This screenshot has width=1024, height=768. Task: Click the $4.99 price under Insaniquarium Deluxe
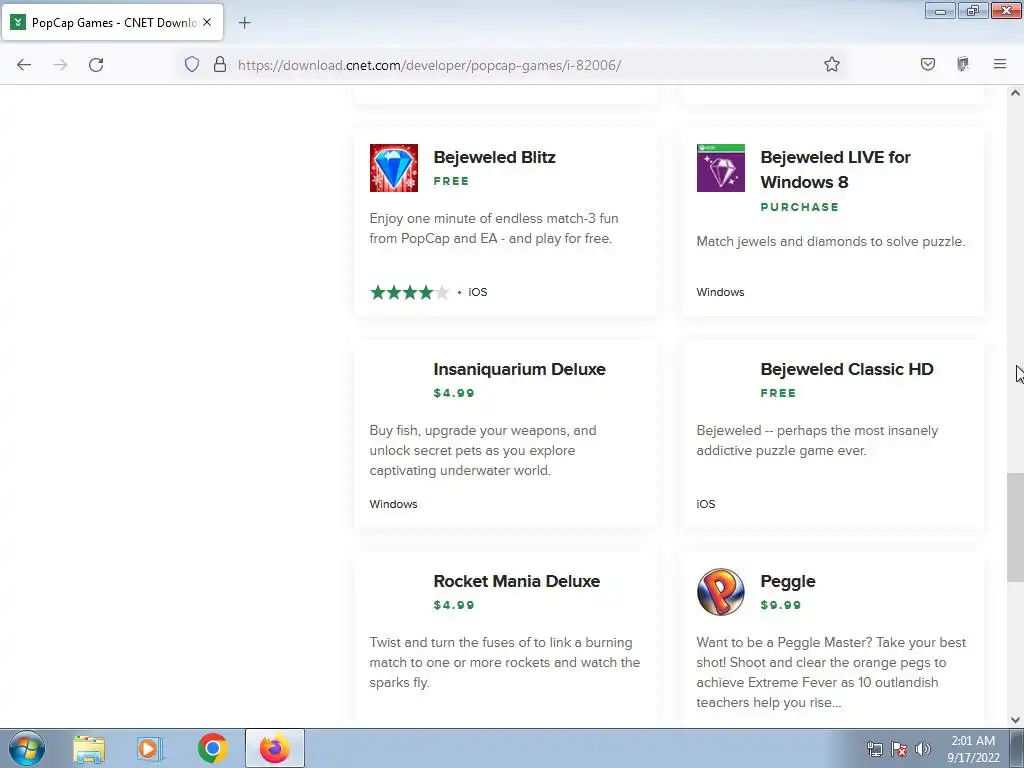coord(454,393)
